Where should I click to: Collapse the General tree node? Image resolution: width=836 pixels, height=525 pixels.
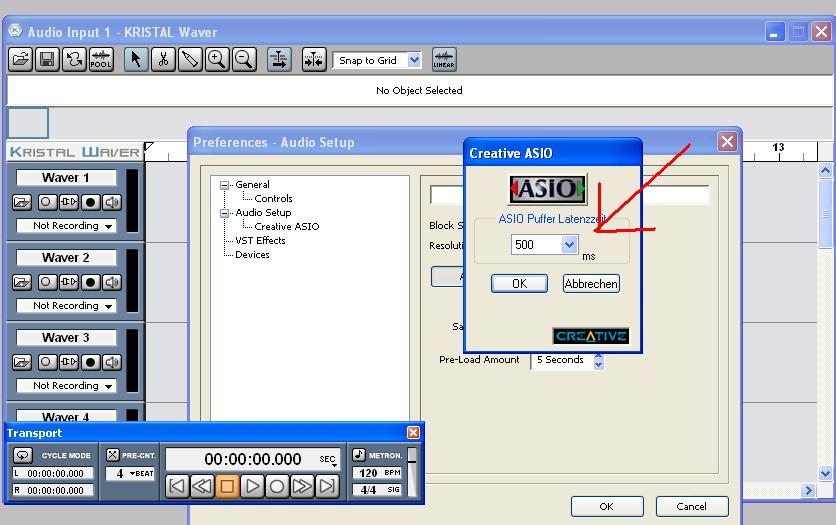224,185
